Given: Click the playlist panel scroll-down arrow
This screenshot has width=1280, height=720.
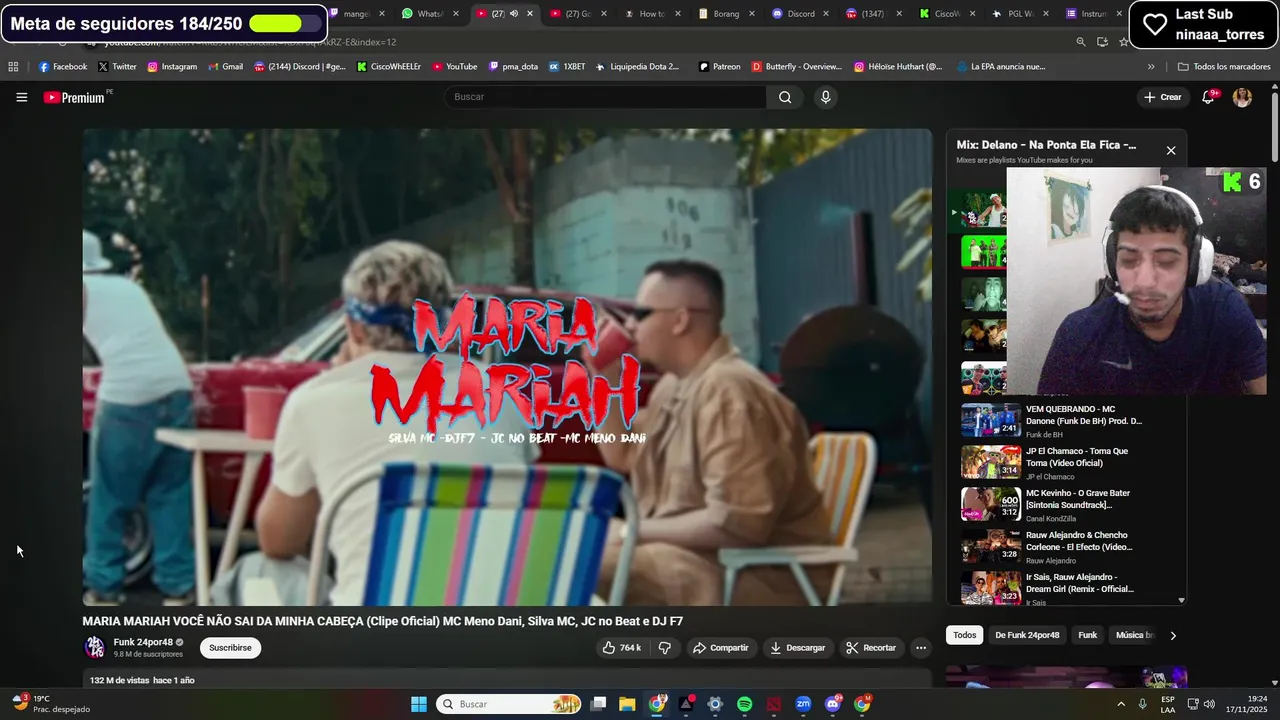Looking at the screenshot, I should 1181,600.
